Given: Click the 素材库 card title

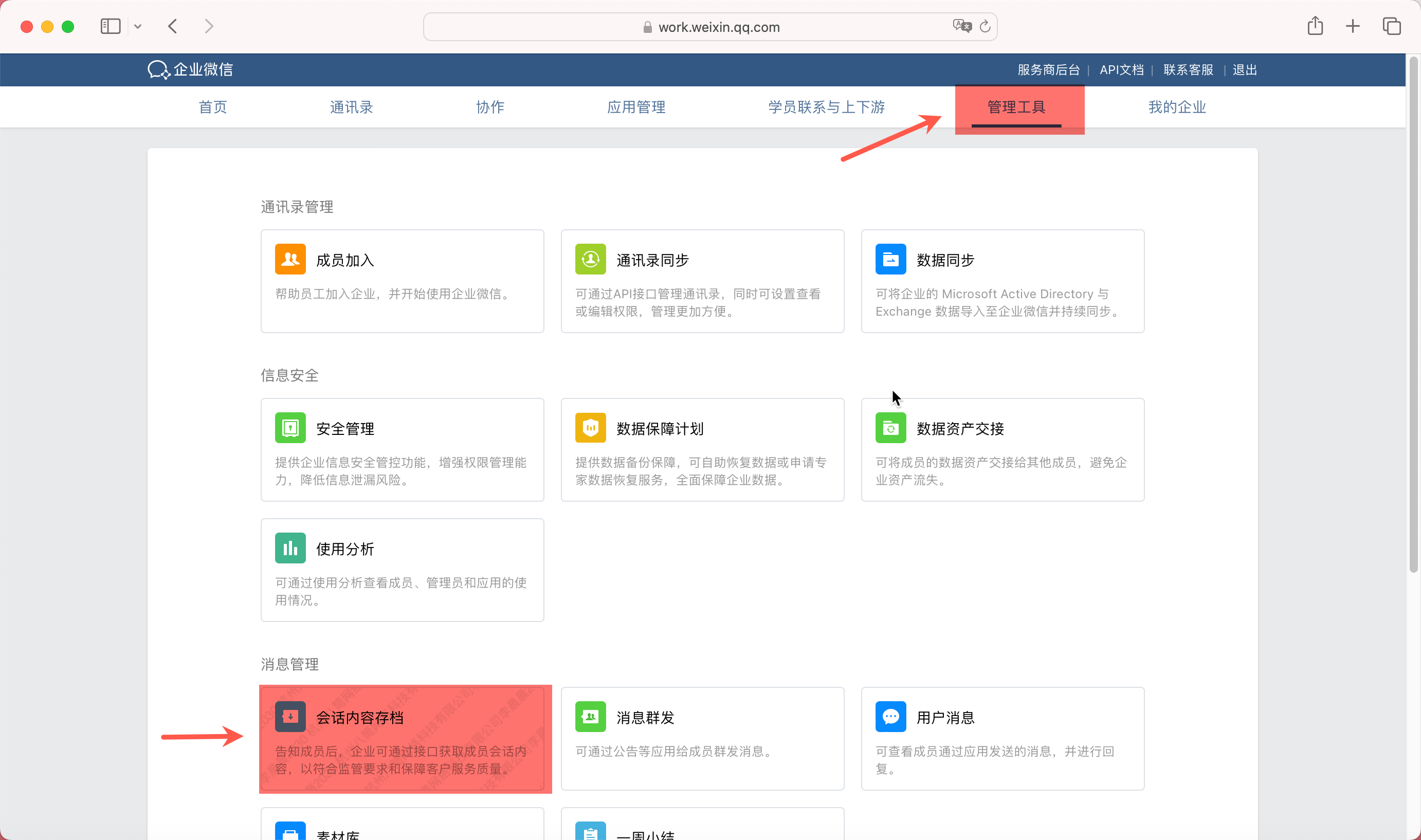Looking at the screenshot, I should click(x=338, y=834).
